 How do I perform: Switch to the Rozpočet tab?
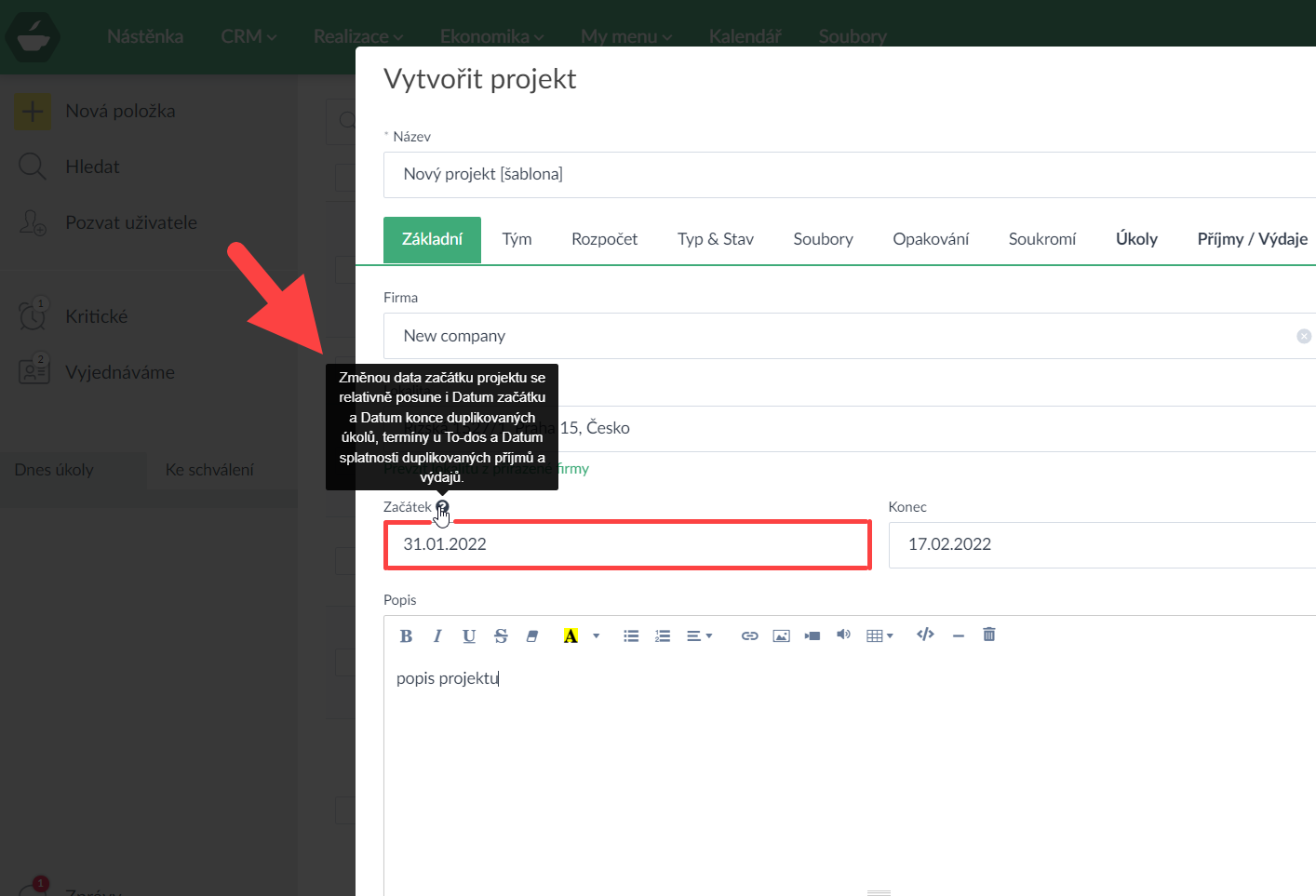604,240
